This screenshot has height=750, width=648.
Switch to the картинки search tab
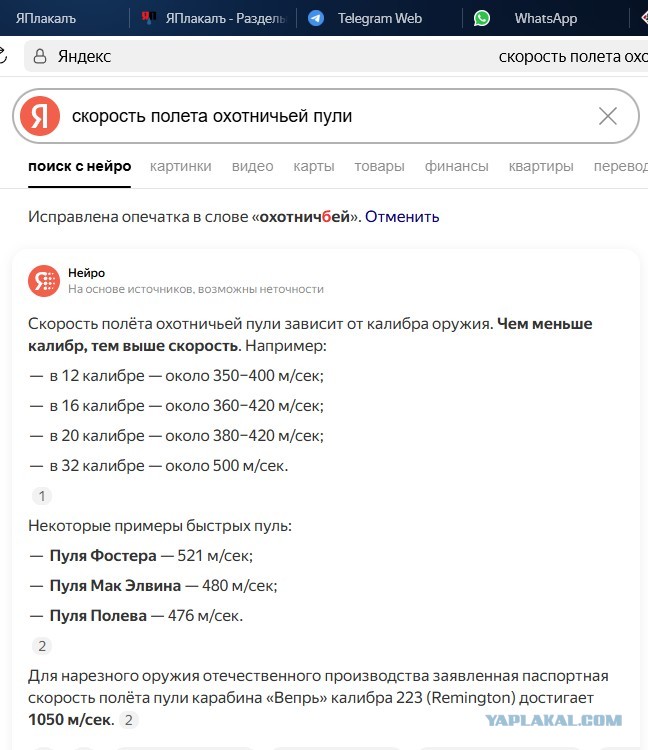181,166
